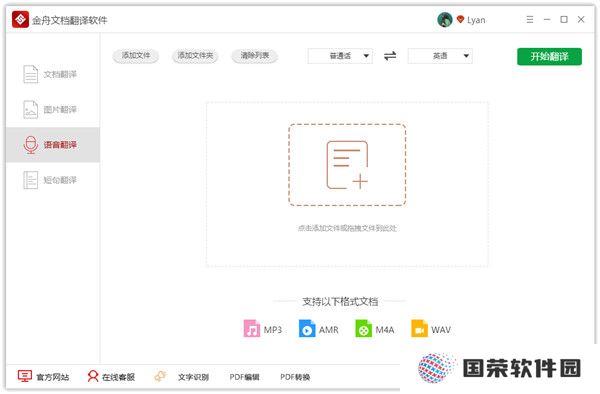Open the hamburger menu in the title bar

(530, 20)
